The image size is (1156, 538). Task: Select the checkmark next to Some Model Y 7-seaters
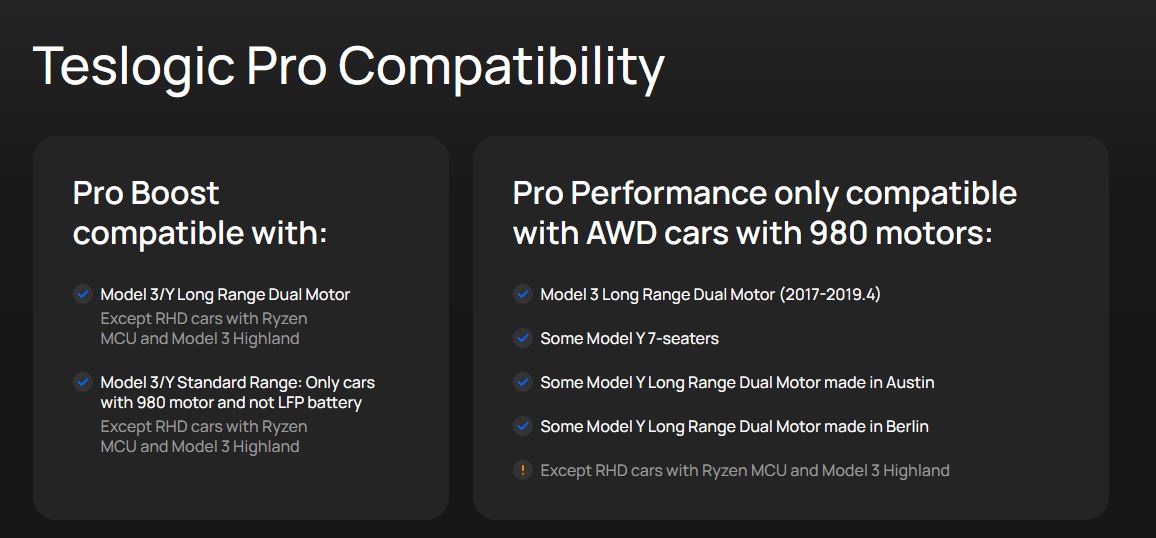pyautogui.click(x=522, y=338)
